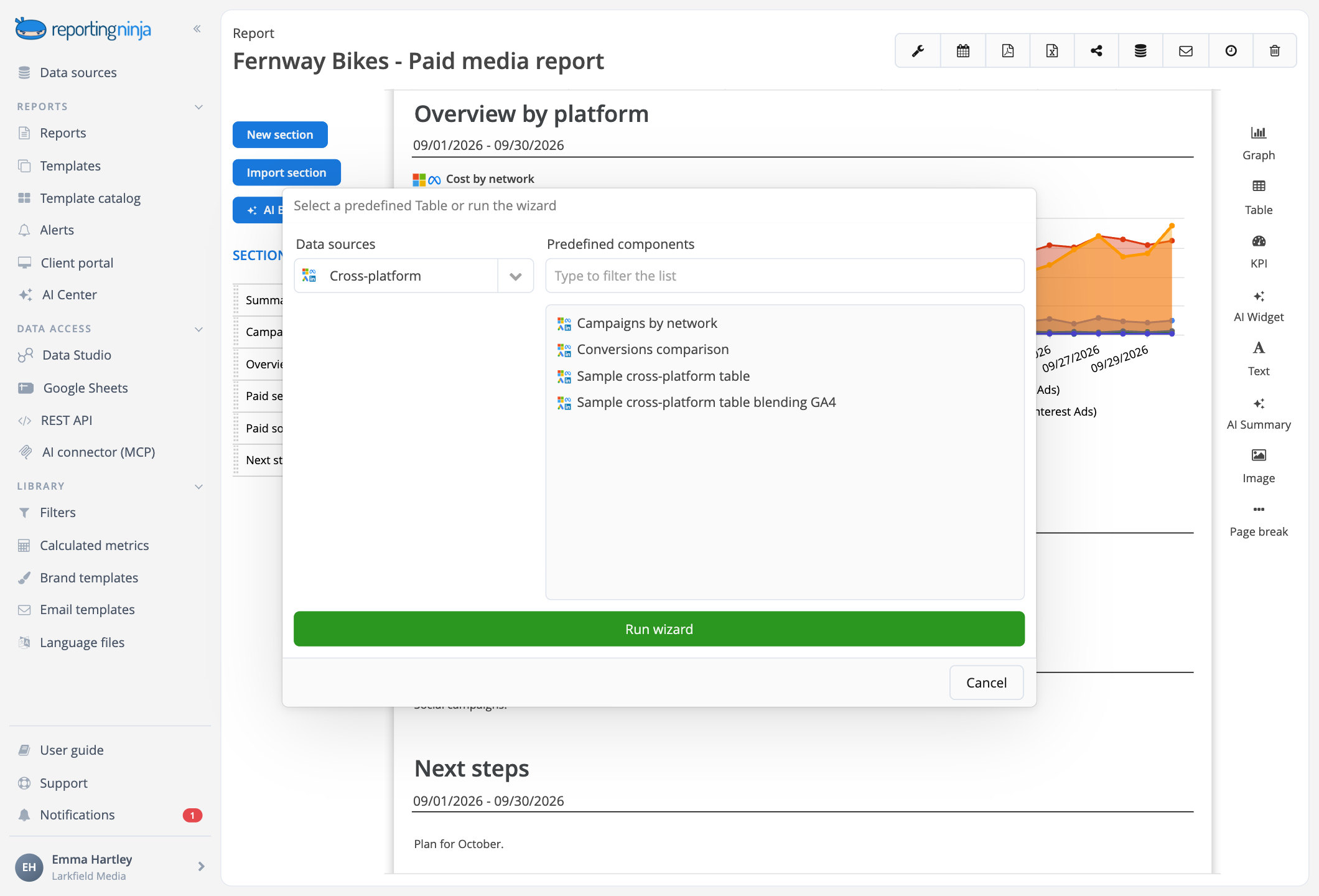Cancel the predefined table dialog
Screen dimensions: 1319x896
coord(986,683)
